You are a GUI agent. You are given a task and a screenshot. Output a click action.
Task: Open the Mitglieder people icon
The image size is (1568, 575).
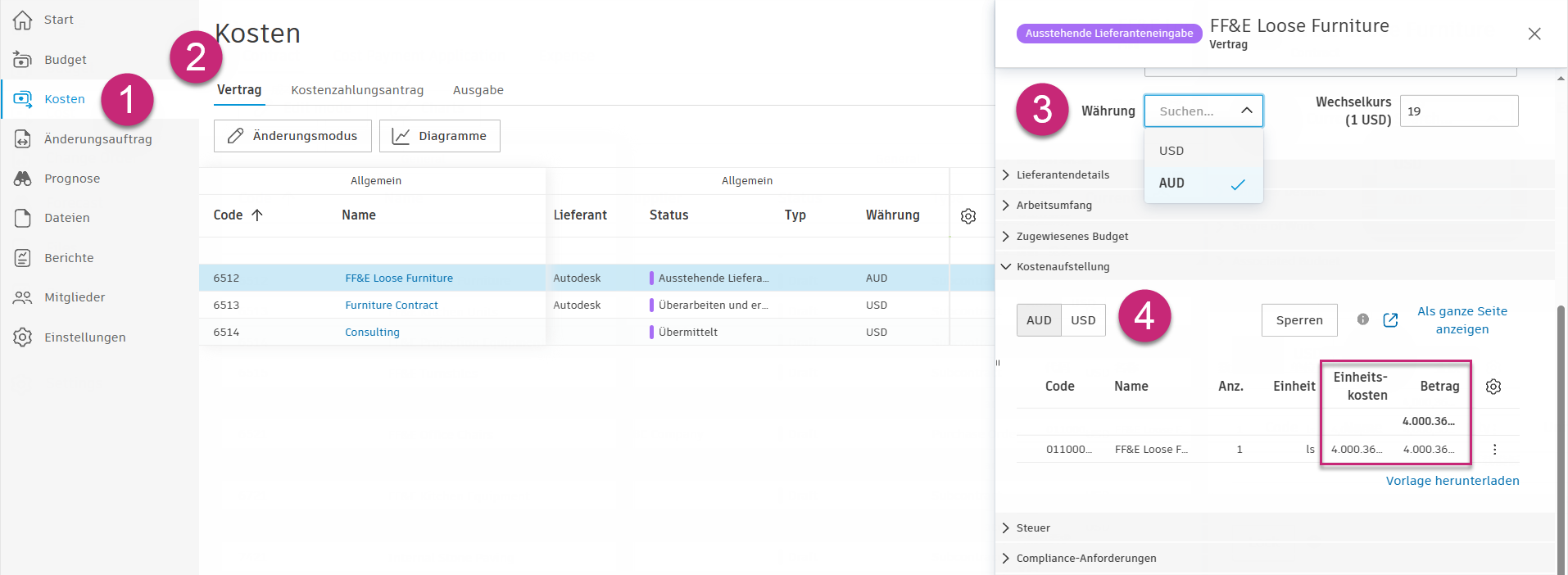[x=23, y=297]
